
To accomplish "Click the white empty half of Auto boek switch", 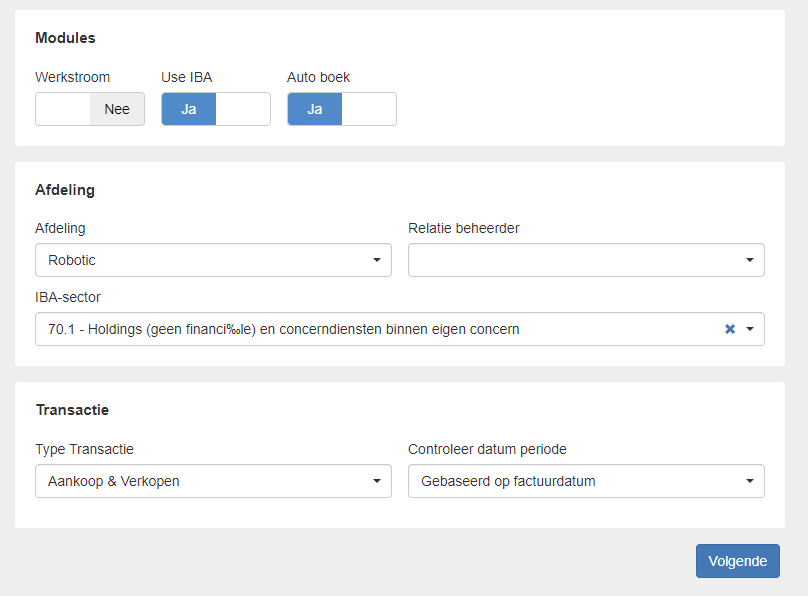I will click(x=369, y=109).
